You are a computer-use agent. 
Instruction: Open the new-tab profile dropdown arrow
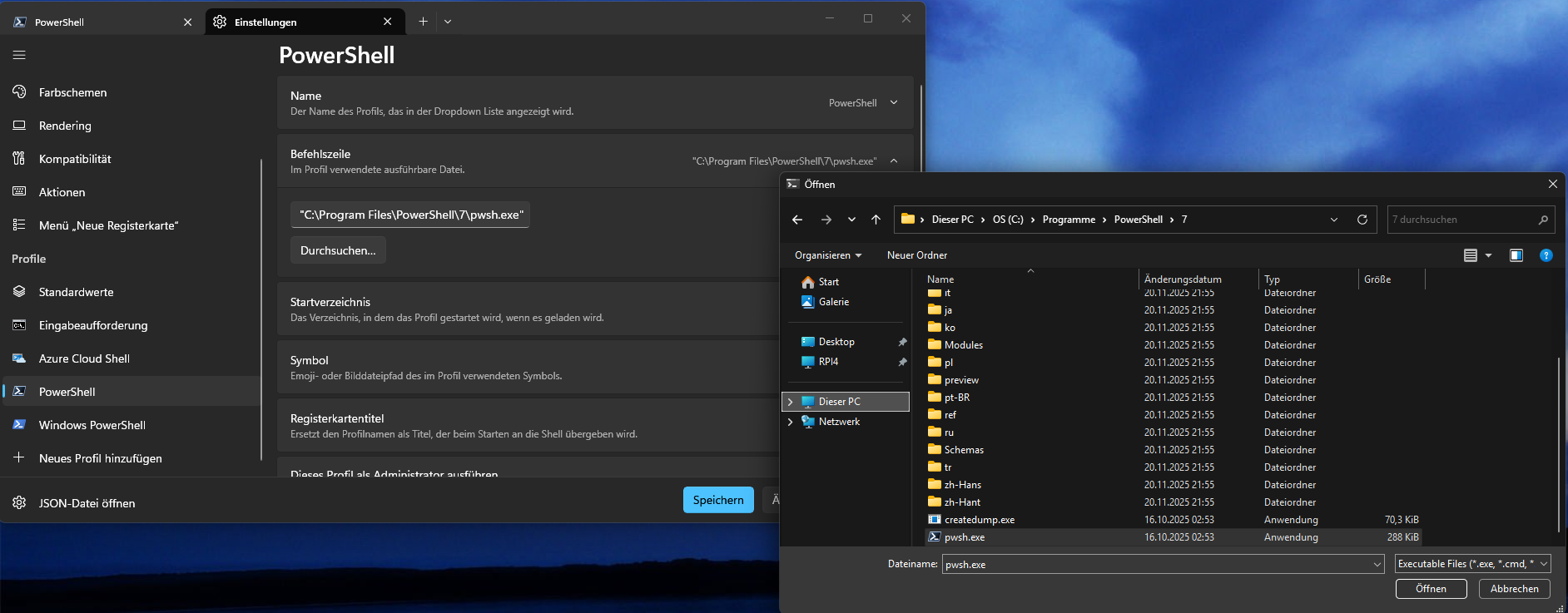[x=448, y=22]
